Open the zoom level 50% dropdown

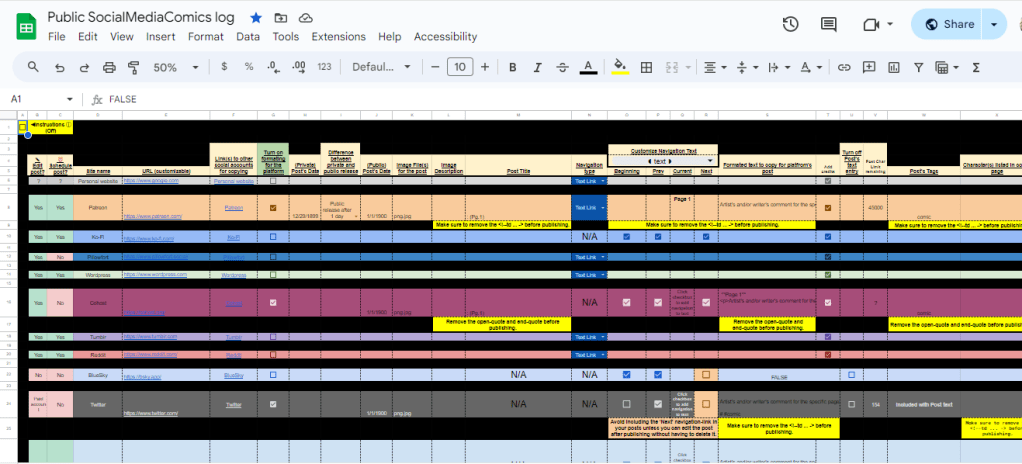point(172,67)
